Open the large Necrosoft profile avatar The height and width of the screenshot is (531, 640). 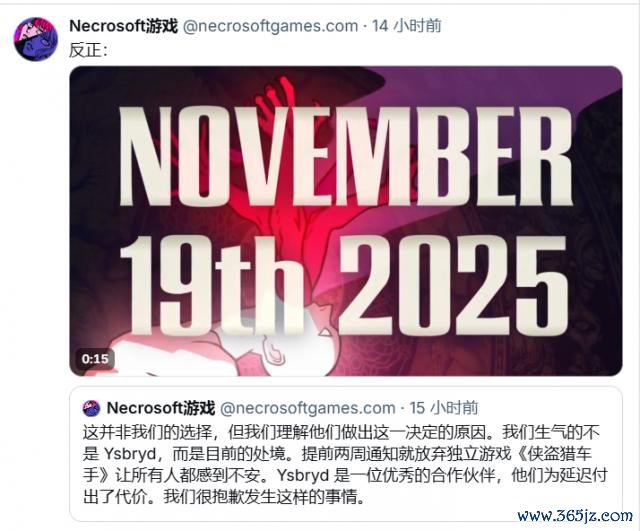pos(36,39)
